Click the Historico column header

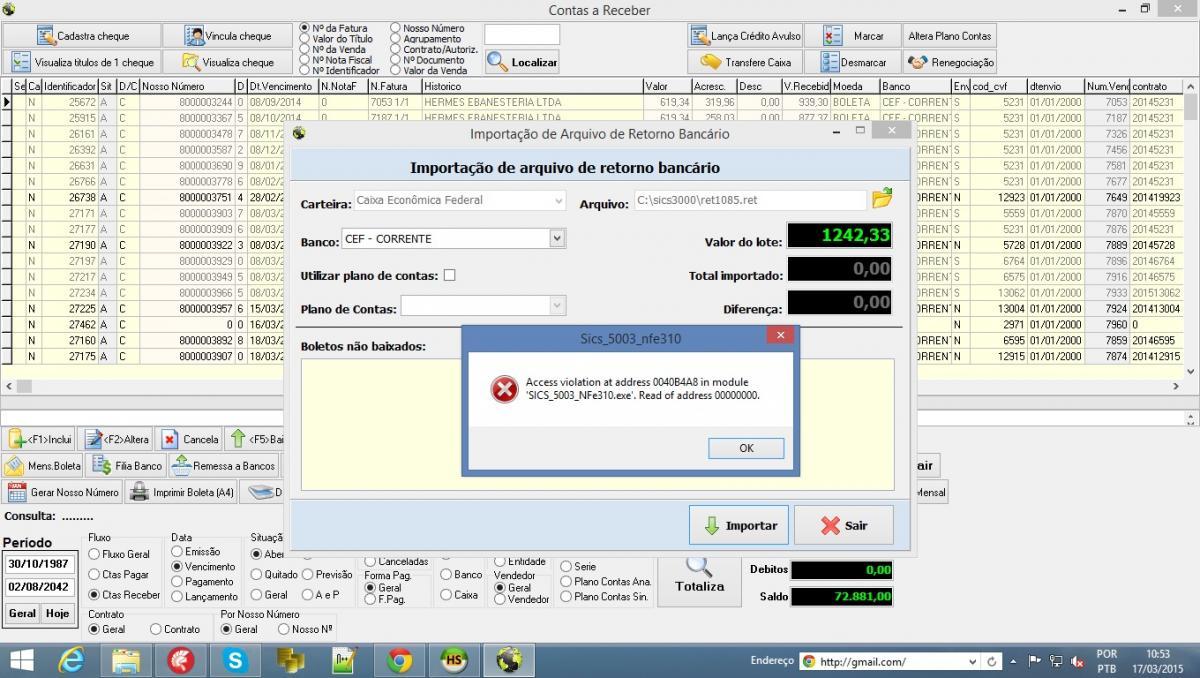(531, 86)
